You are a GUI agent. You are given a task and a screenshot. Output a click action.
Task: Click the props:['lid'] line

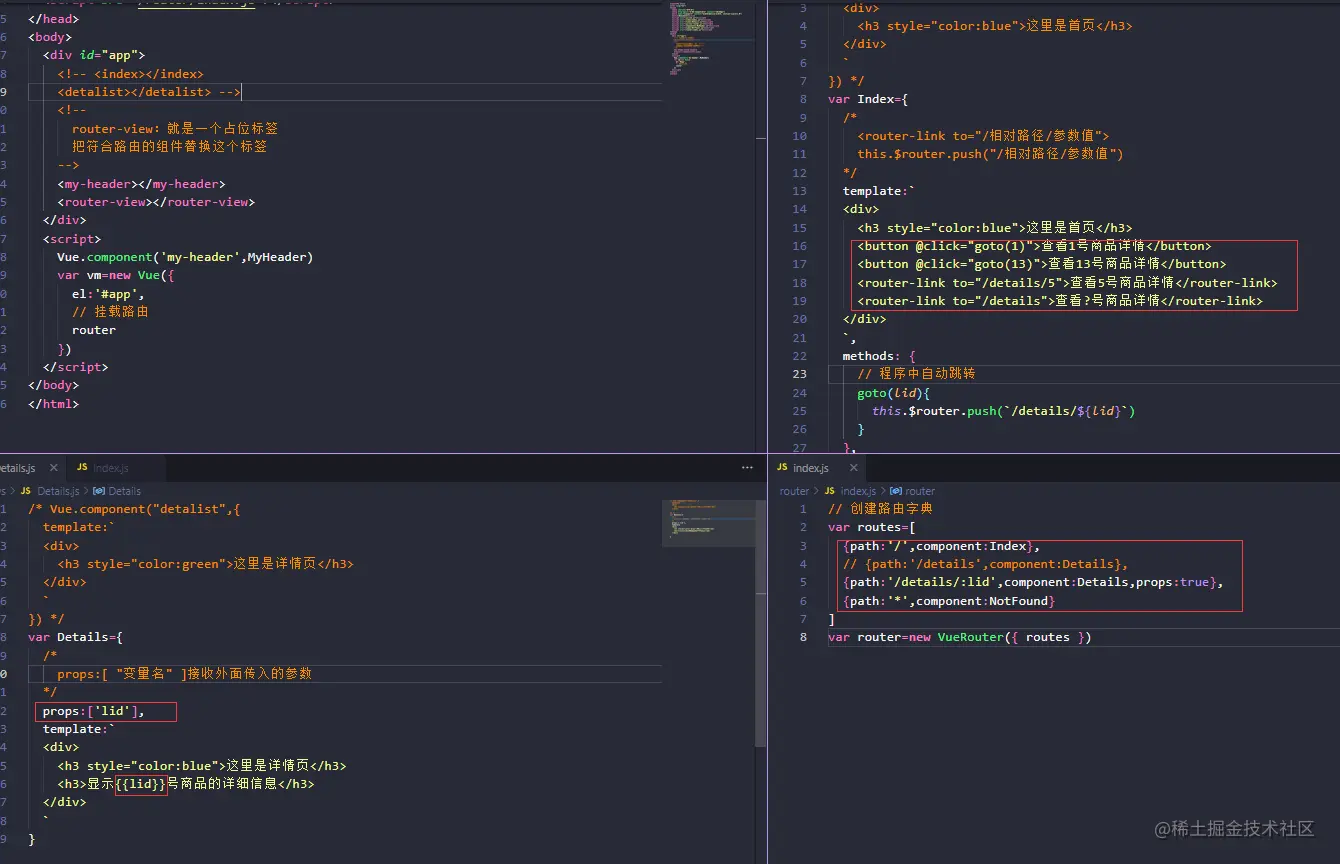[x=93, y=711]
